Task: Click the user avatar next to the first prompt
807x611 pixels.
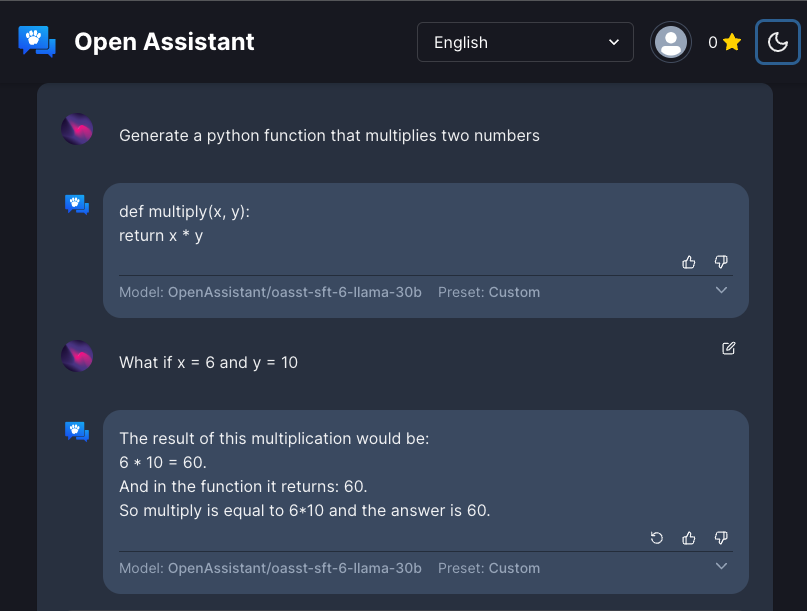Action: (77, 130)
